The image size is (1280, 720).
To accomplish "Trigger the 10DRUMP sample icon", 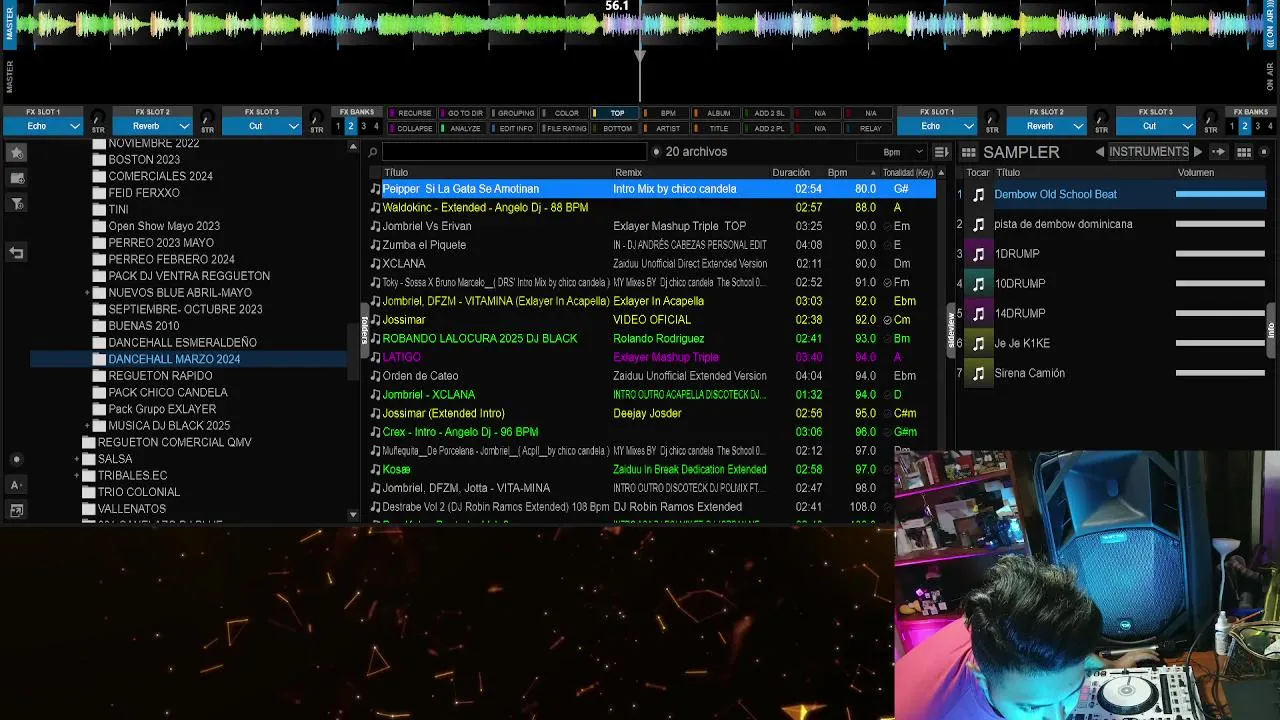I will (x=979, y=284).
